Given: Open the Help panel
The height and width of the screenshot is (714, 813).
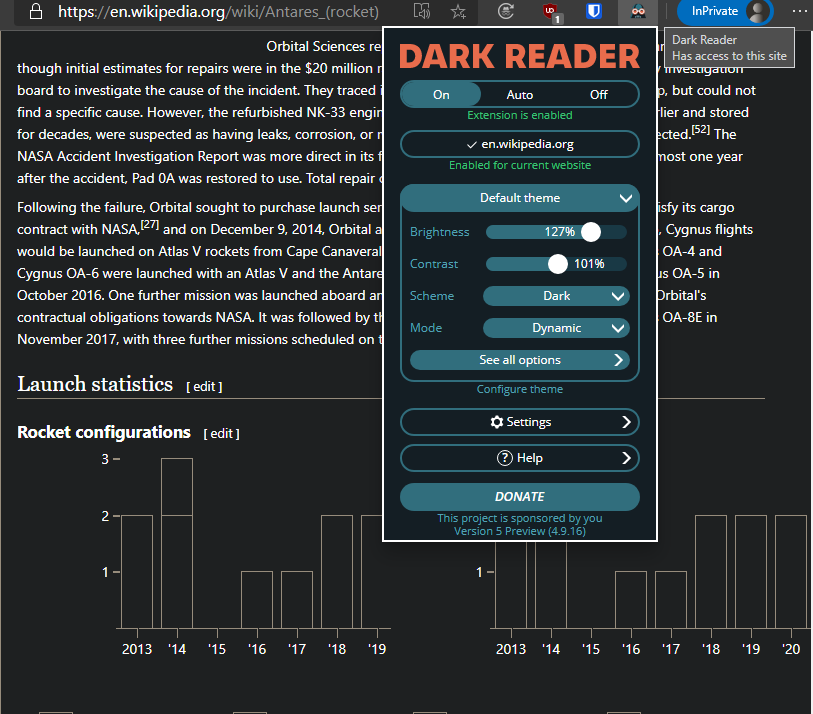Looking at the screenshot, I should [519, 459].
